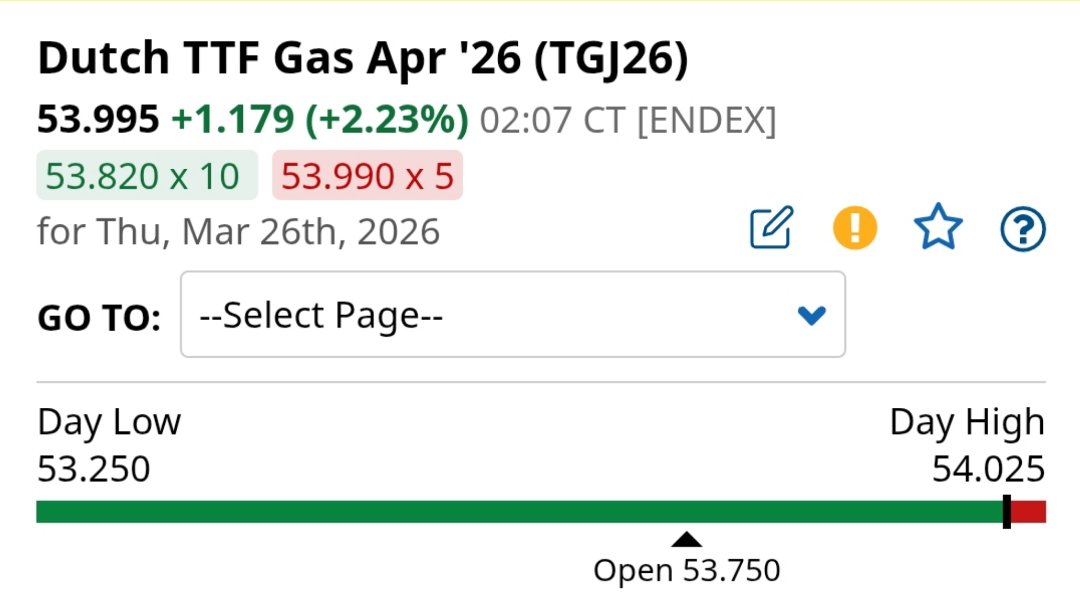The image size is (1080, 599).
Task: Click the Day Low value 53.250
Action: [x=93, y=467]
